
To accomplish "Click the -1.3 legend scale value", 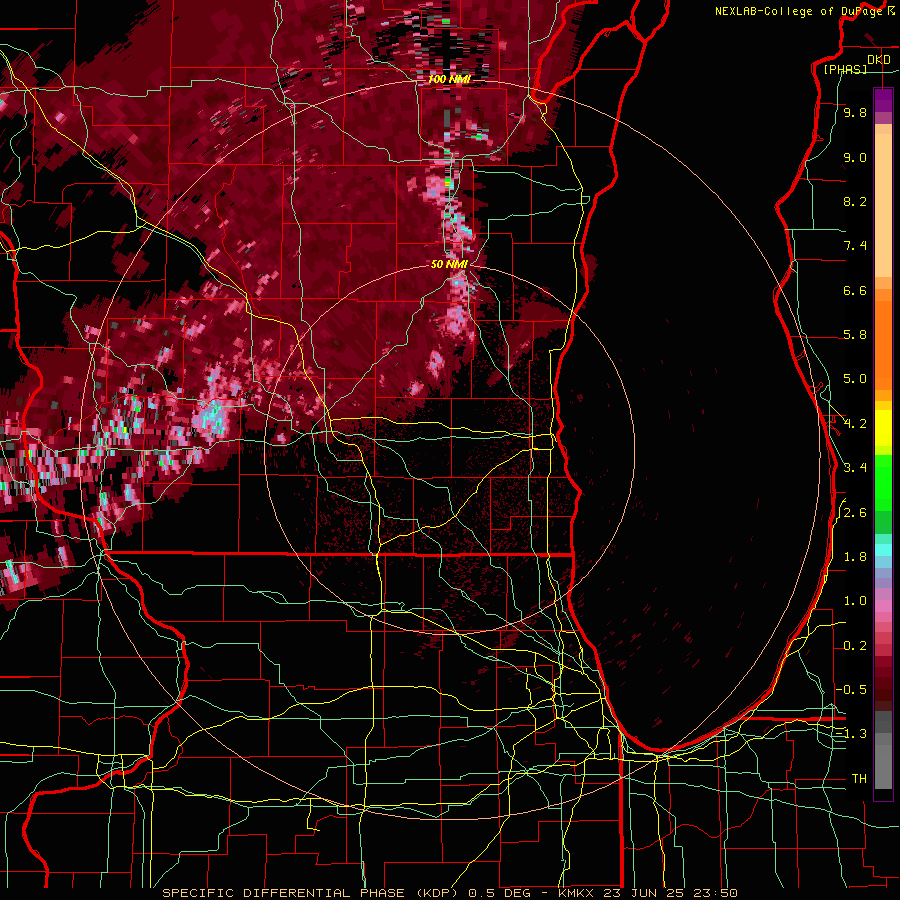I will click(x=852, y=734).
